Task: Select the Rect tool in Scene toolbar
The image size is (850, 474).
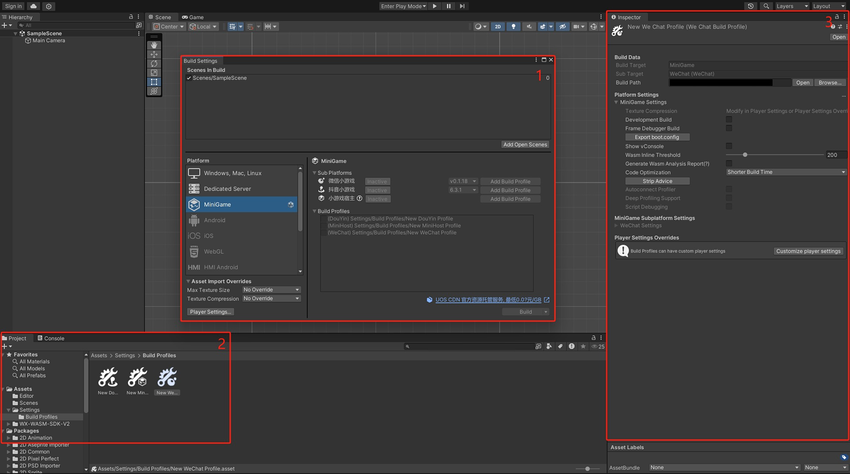Action: tap(154, 82)
